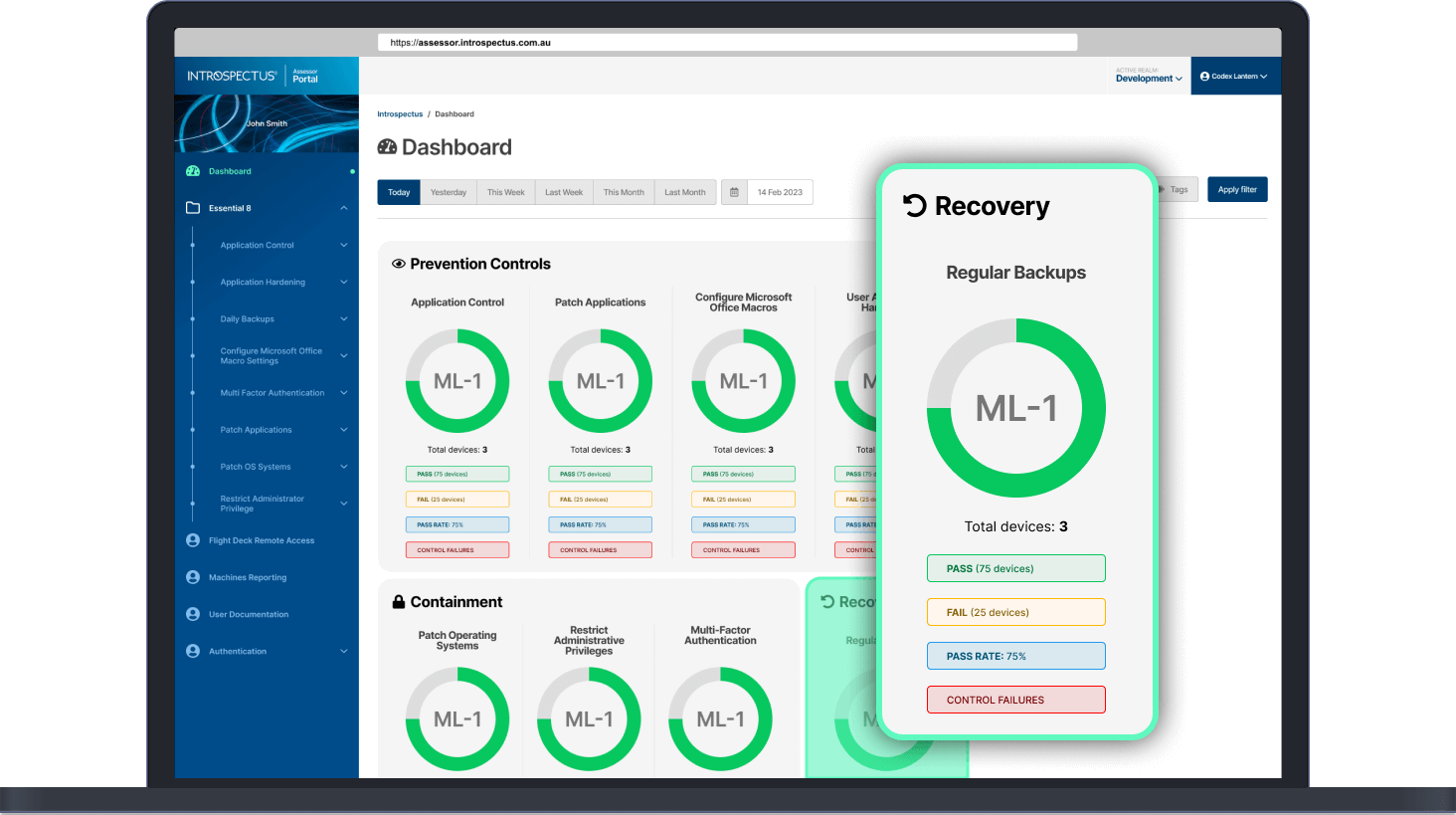The height and width of the screenshot is (815, 1456).
Task: Select Daily Backups in the sidebar
Action: click(x=246, y=318)
